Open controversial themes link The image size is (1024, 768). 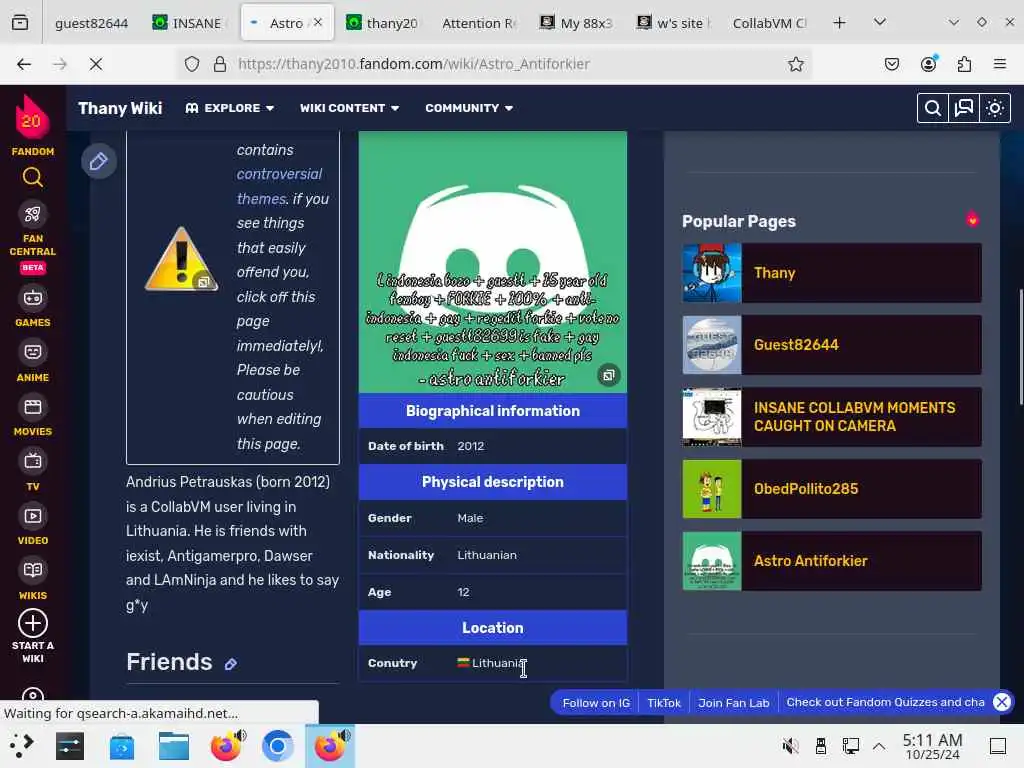tap(279, 186)
